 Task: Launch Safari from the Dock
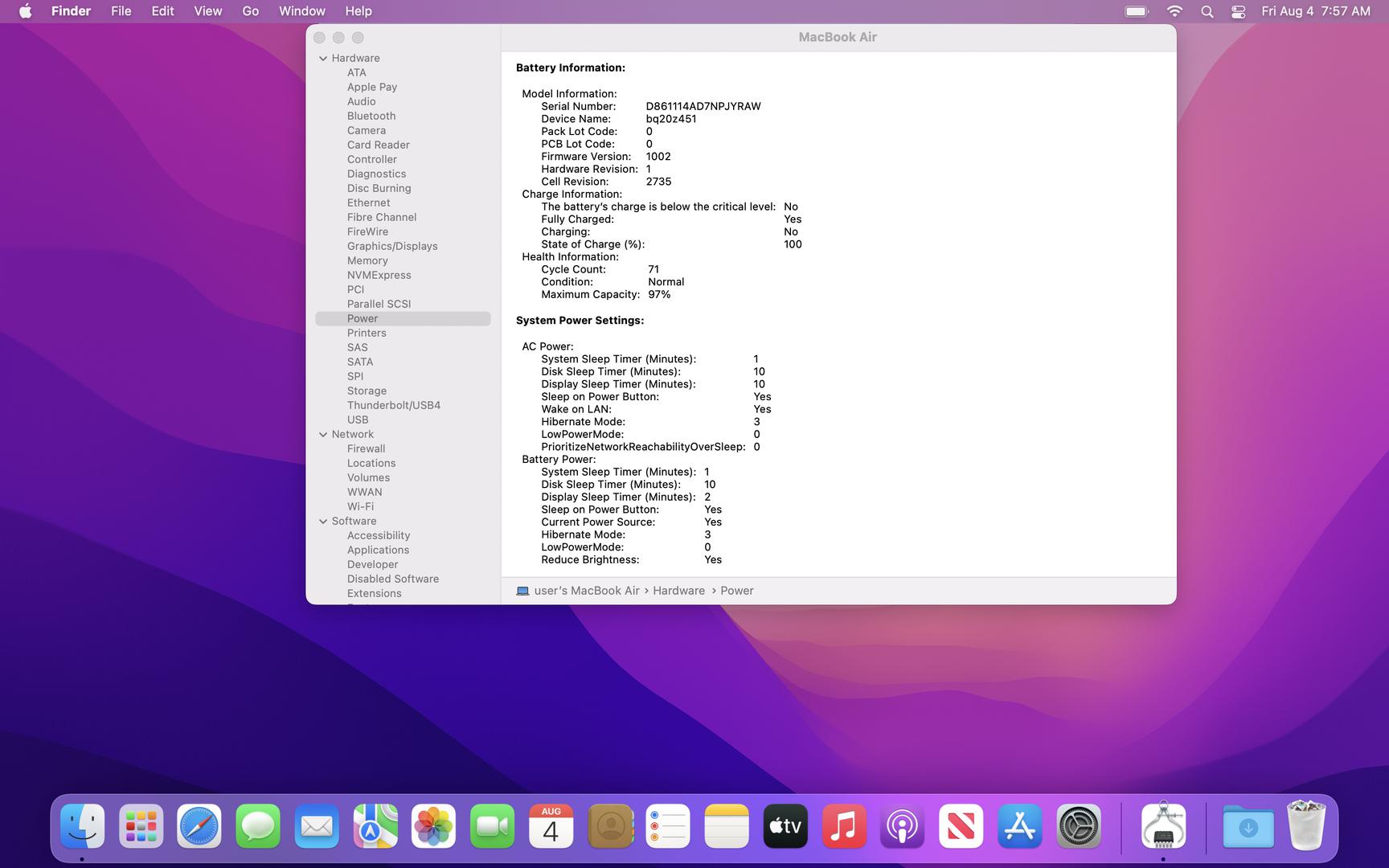[199, 826]
